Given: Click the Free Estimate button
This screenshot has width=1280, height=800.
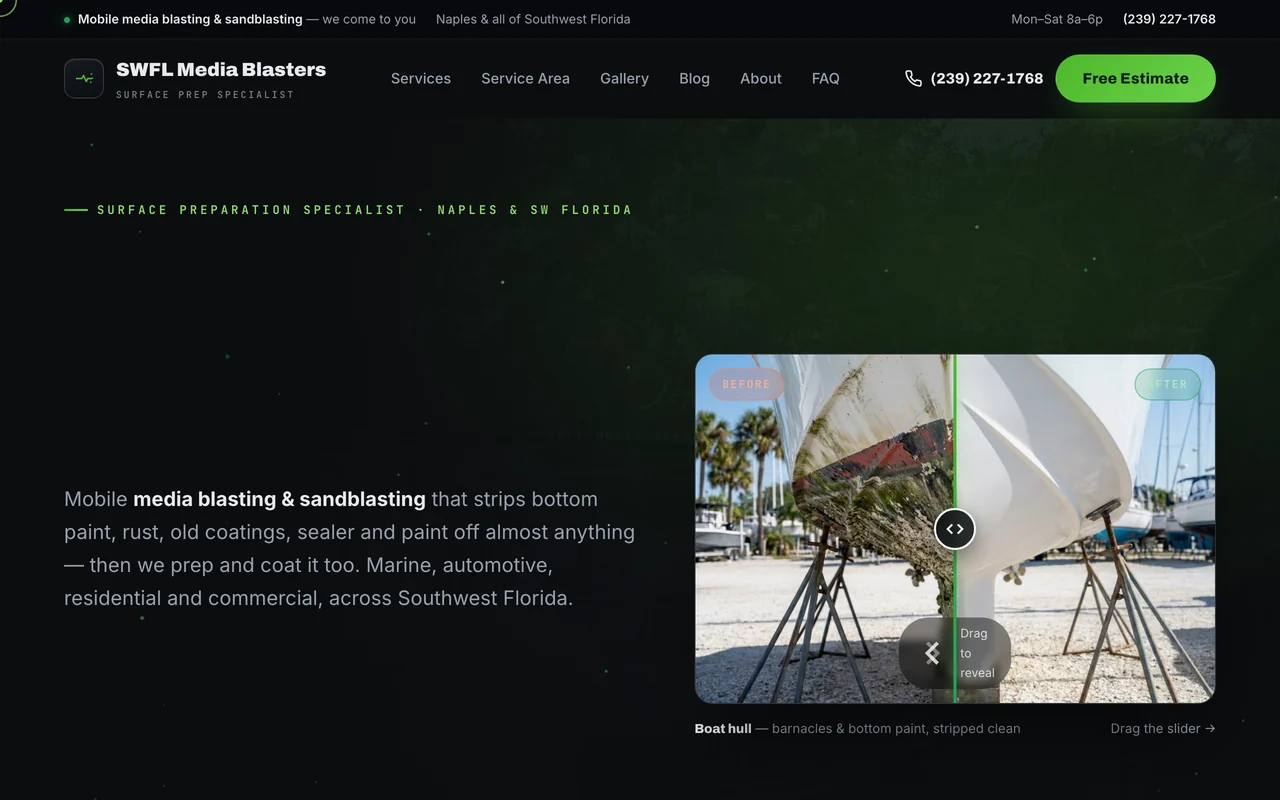Looking at the screenshot, I should tap(1135, 78).
